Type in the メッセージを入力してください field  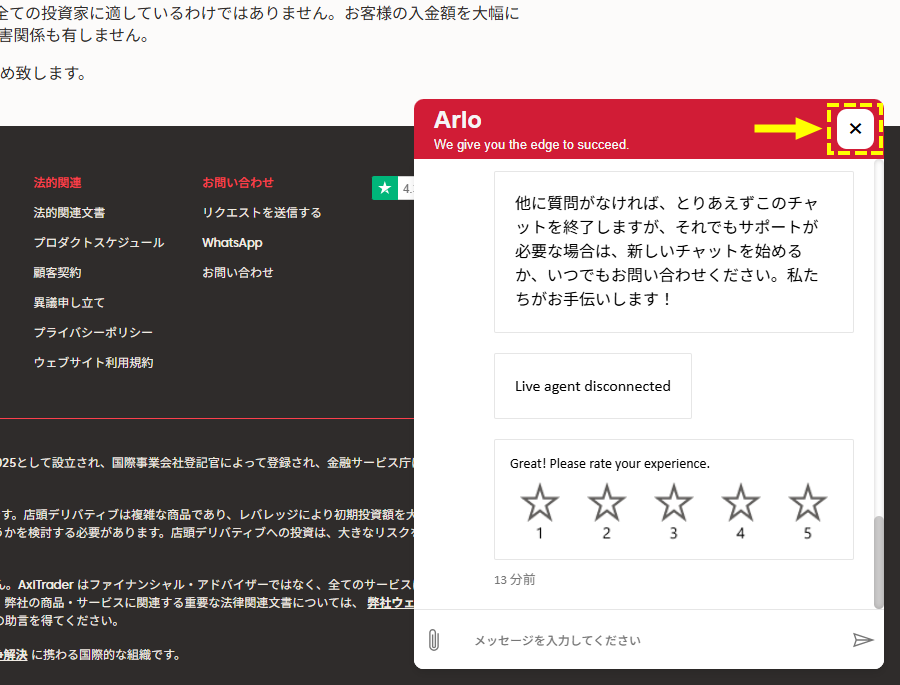pos(640,640)
